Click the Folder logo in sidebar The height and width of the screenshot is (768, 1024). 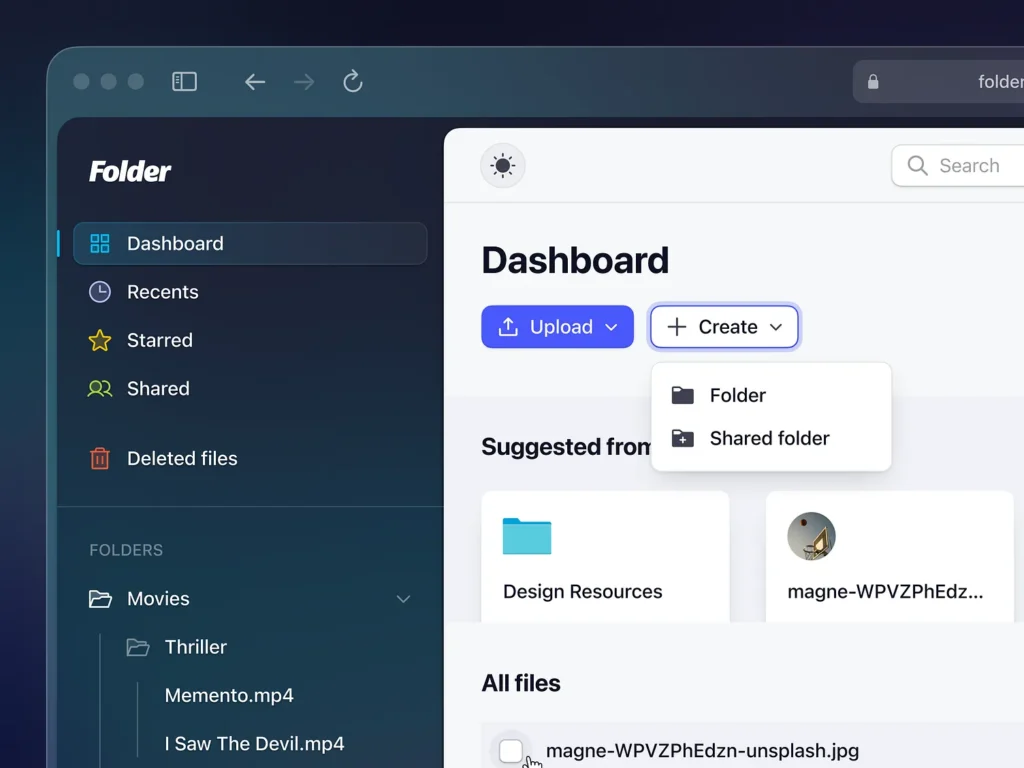coord(129,171)
